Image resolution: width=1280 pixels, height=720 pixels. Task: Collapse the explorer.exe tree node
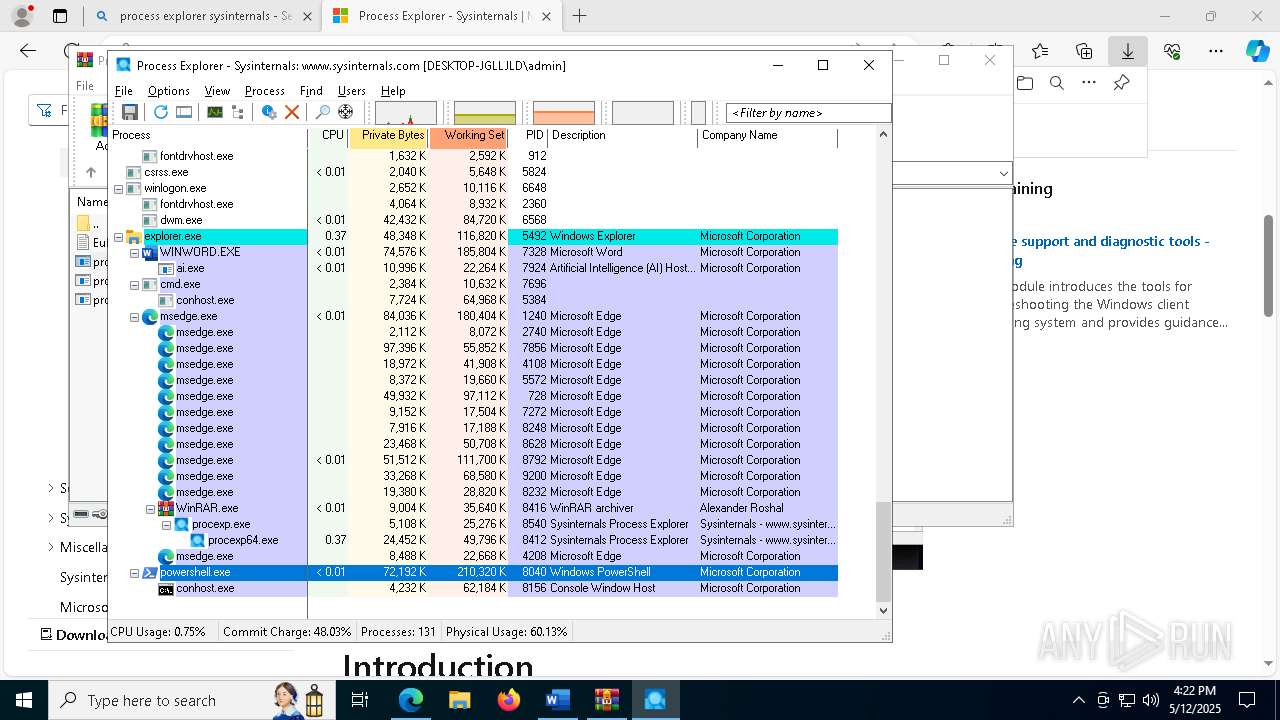pos(119,236)
